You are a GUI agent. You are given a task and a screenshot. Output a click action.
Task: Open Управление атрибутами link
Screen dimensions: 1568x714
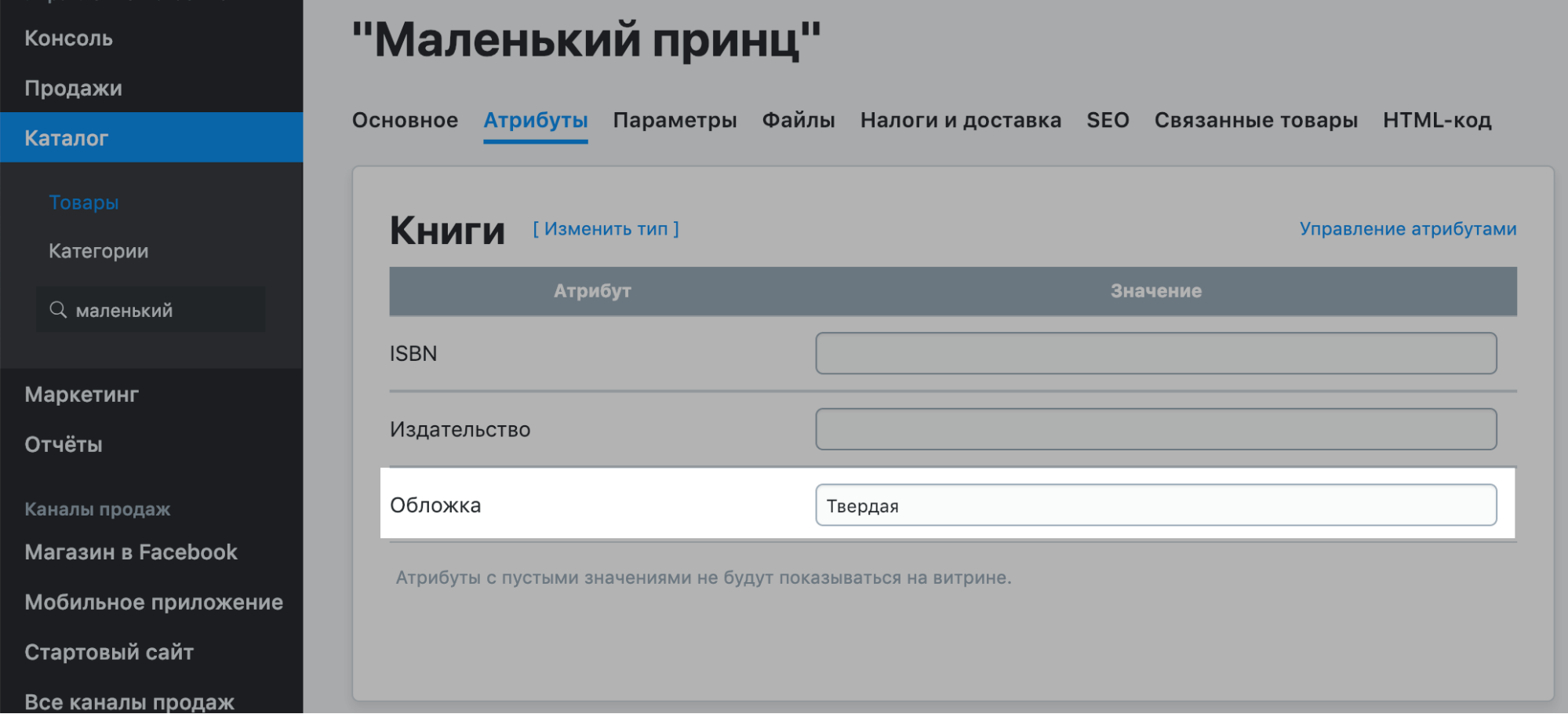tap(1408, 228)
